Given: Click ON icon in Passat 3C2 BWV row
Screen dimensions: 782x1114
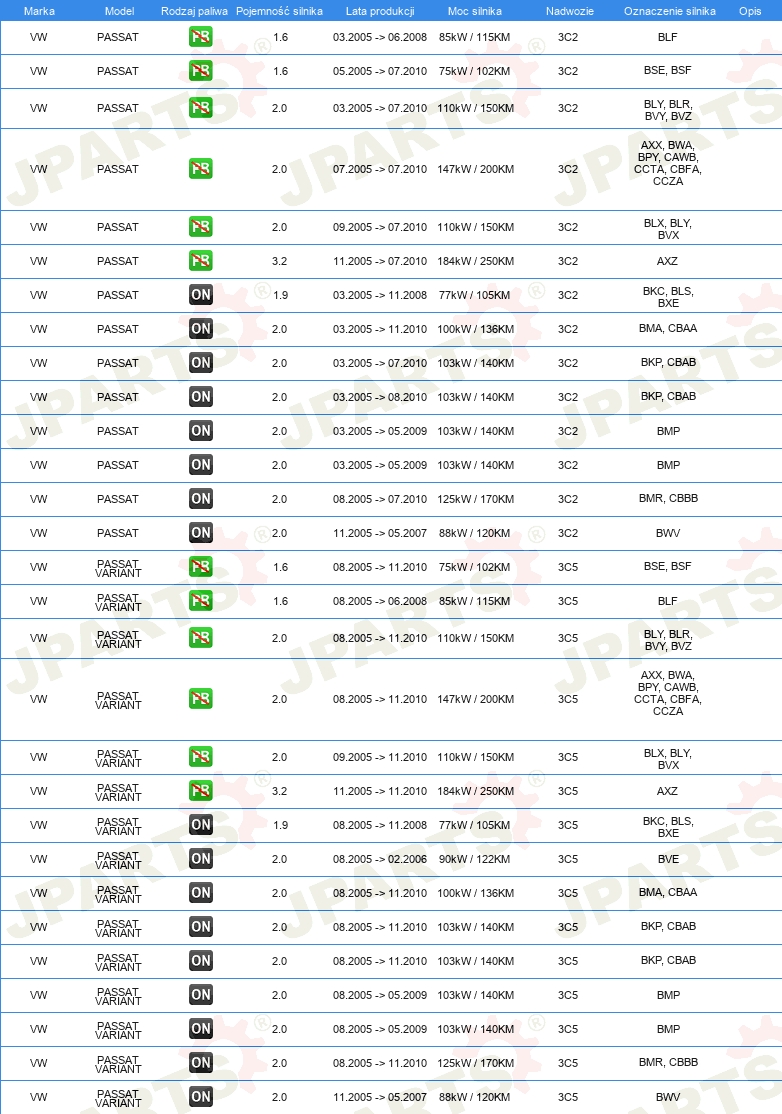Looking at the screenshot, I should 201,533.
